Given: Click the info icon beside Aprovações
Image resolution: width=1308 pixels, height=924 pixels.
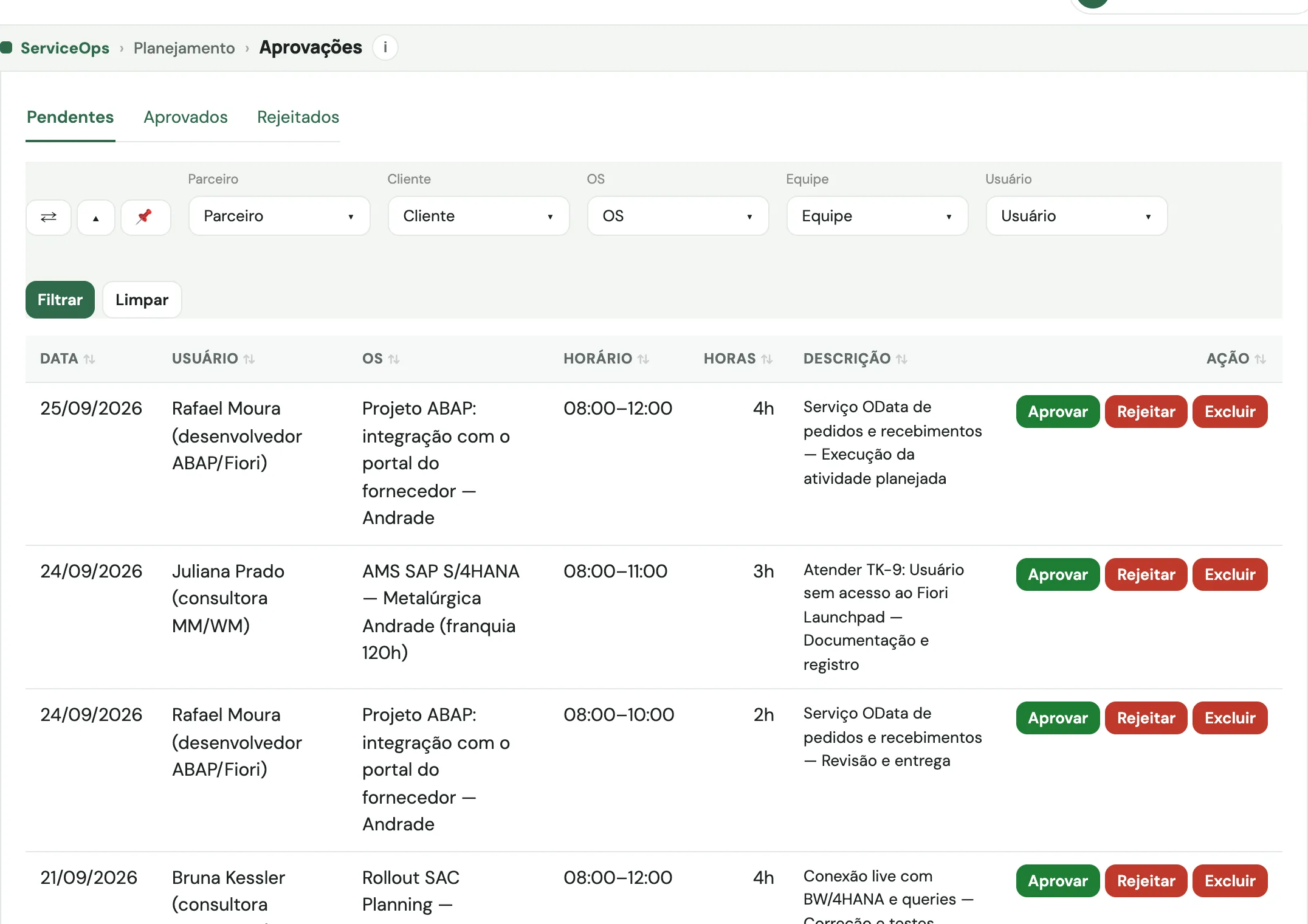Looking at the screenshot, I should (385, 47).
